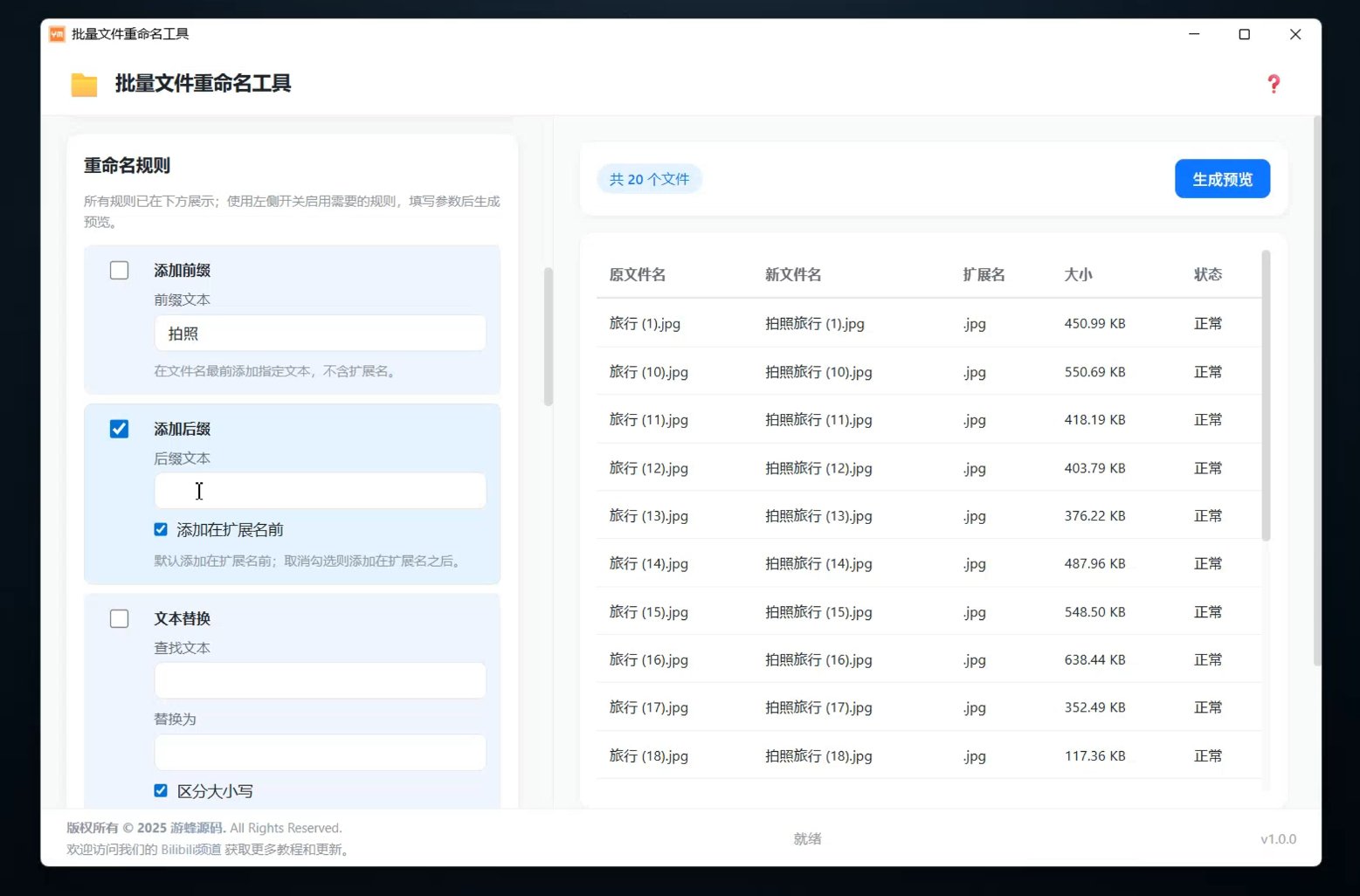Click the 原文件名 column header

638,274
